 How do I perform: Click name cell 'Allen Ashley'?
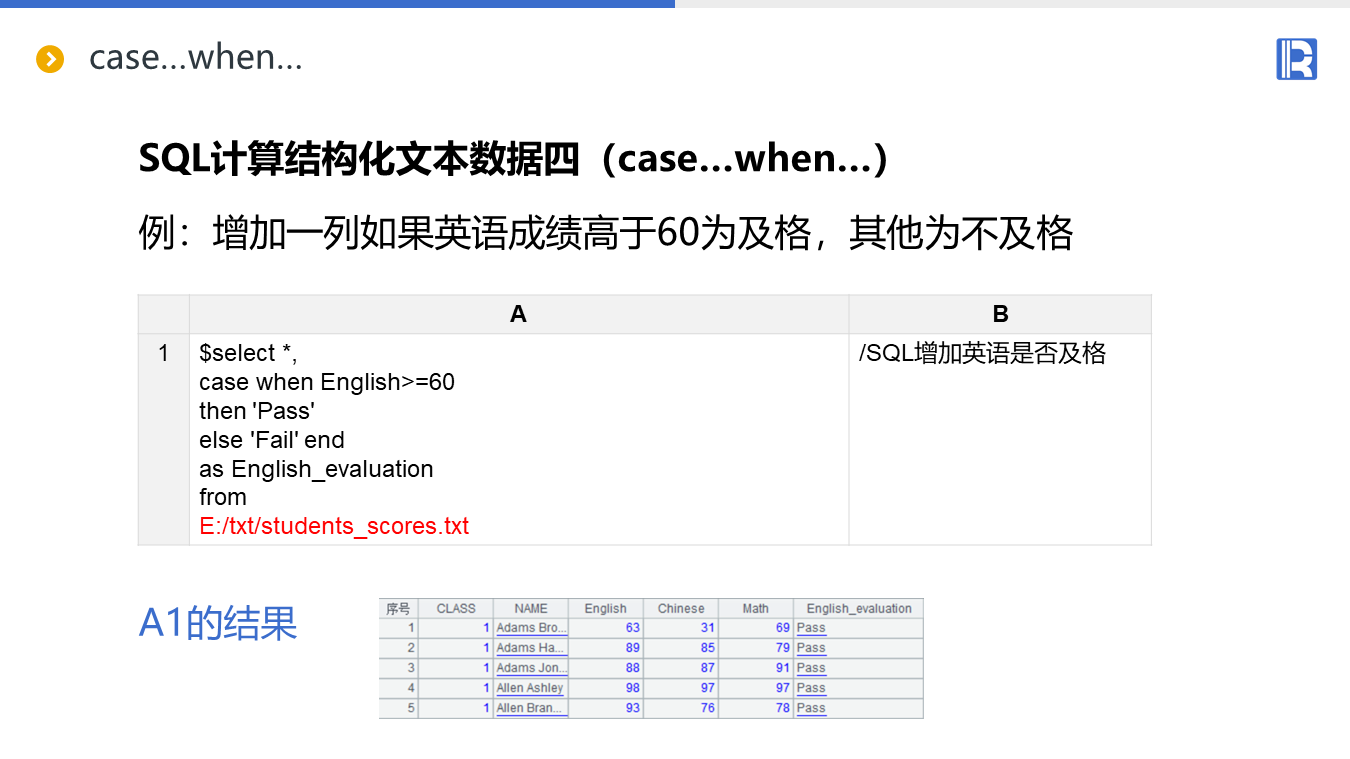tap(531, 688)
